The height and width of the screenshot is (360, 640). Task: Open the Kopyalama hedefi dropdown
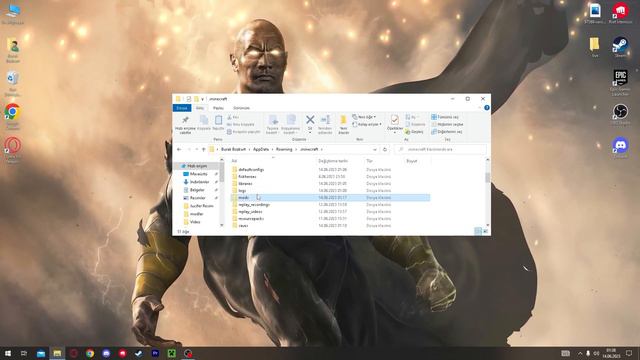click(x=291, y=124)
